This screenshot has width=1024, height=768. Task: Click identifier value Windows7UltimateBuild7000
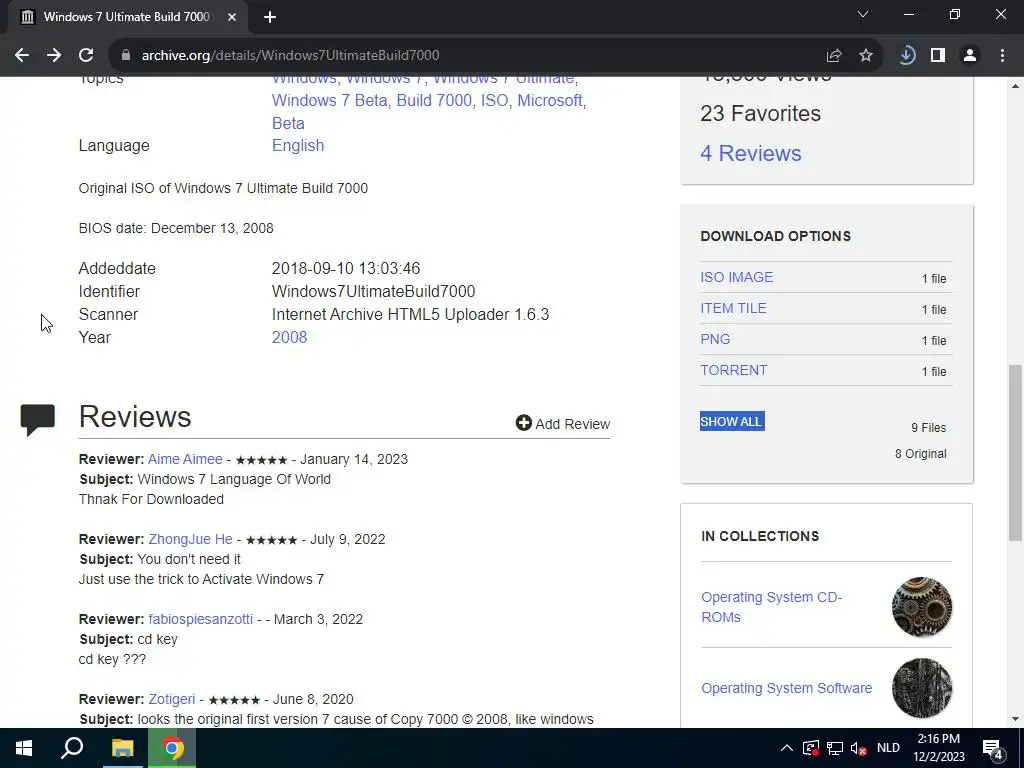[x=374, y=291]
